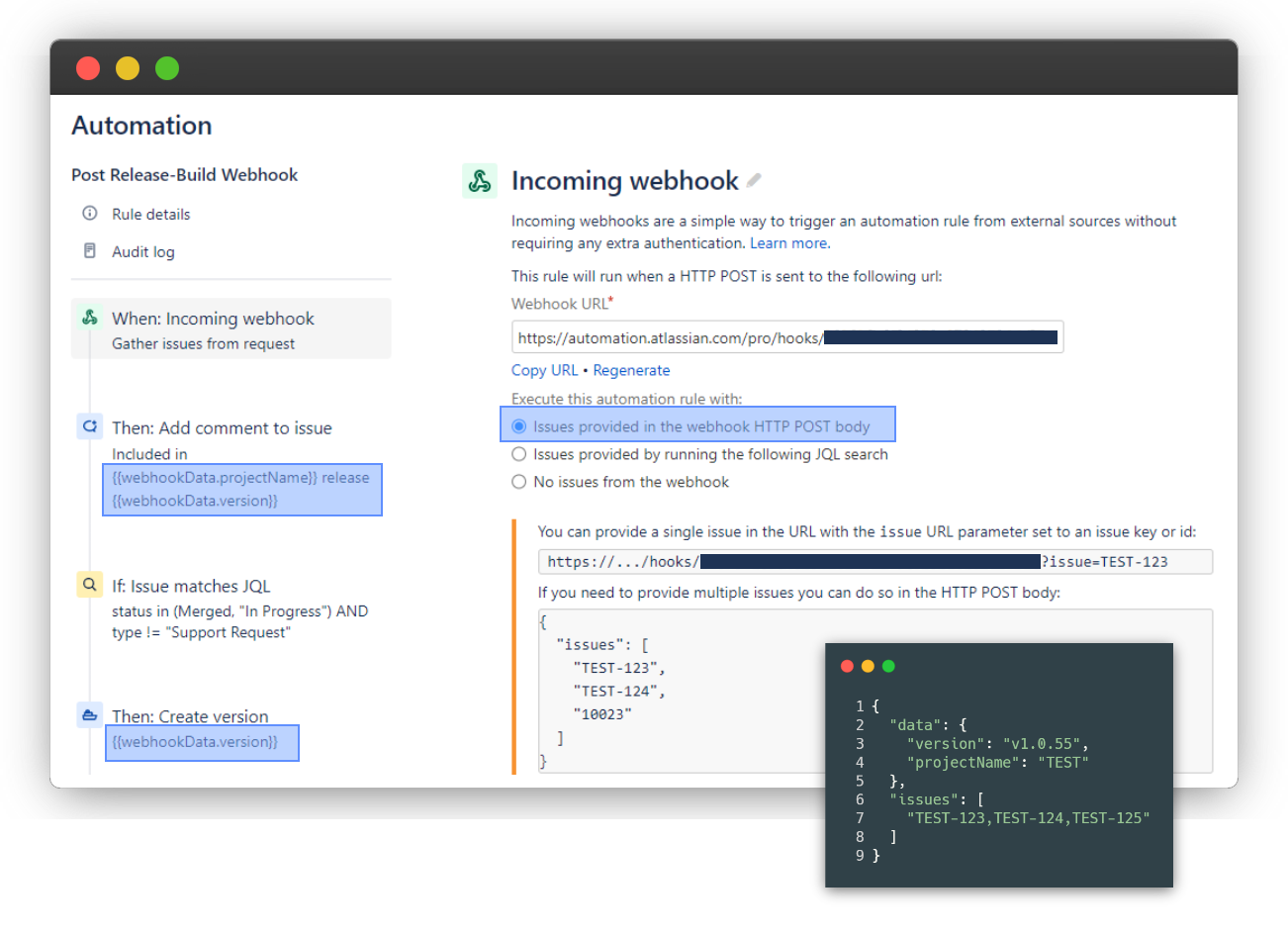
Task: Open the Audit log entry
Action: click(x=143, y=251)
